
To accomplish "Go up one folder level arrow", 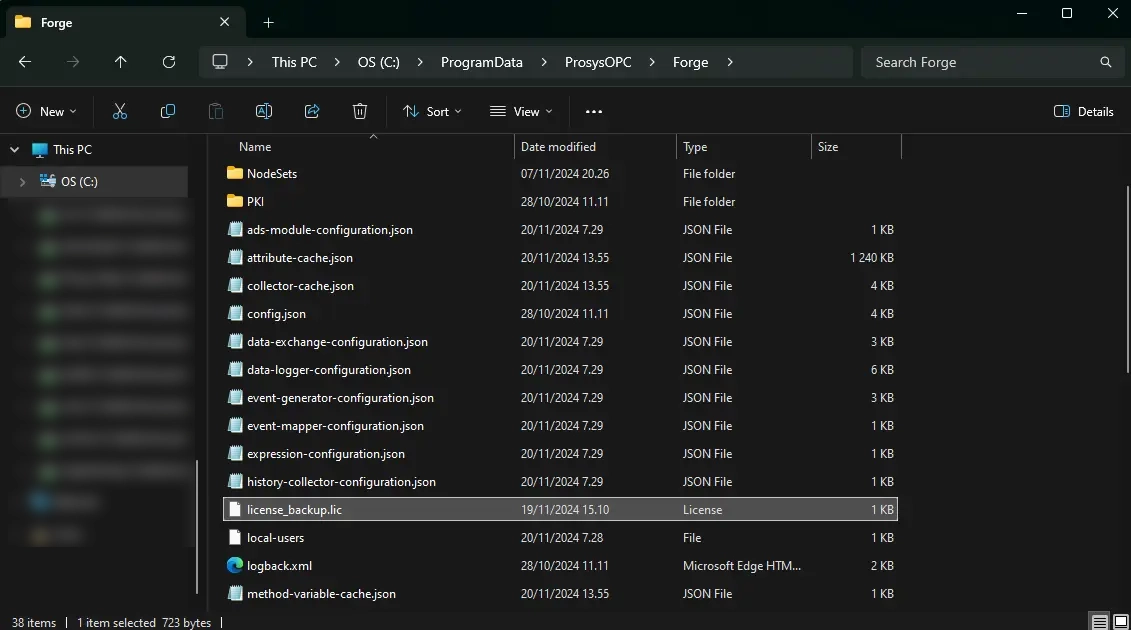I will [x=120, y=62].
